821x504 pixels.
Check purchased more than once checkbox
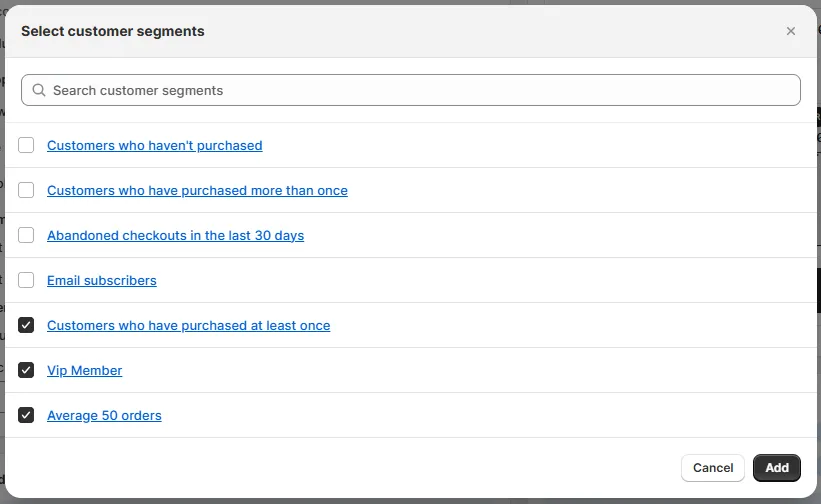point(26,190)
